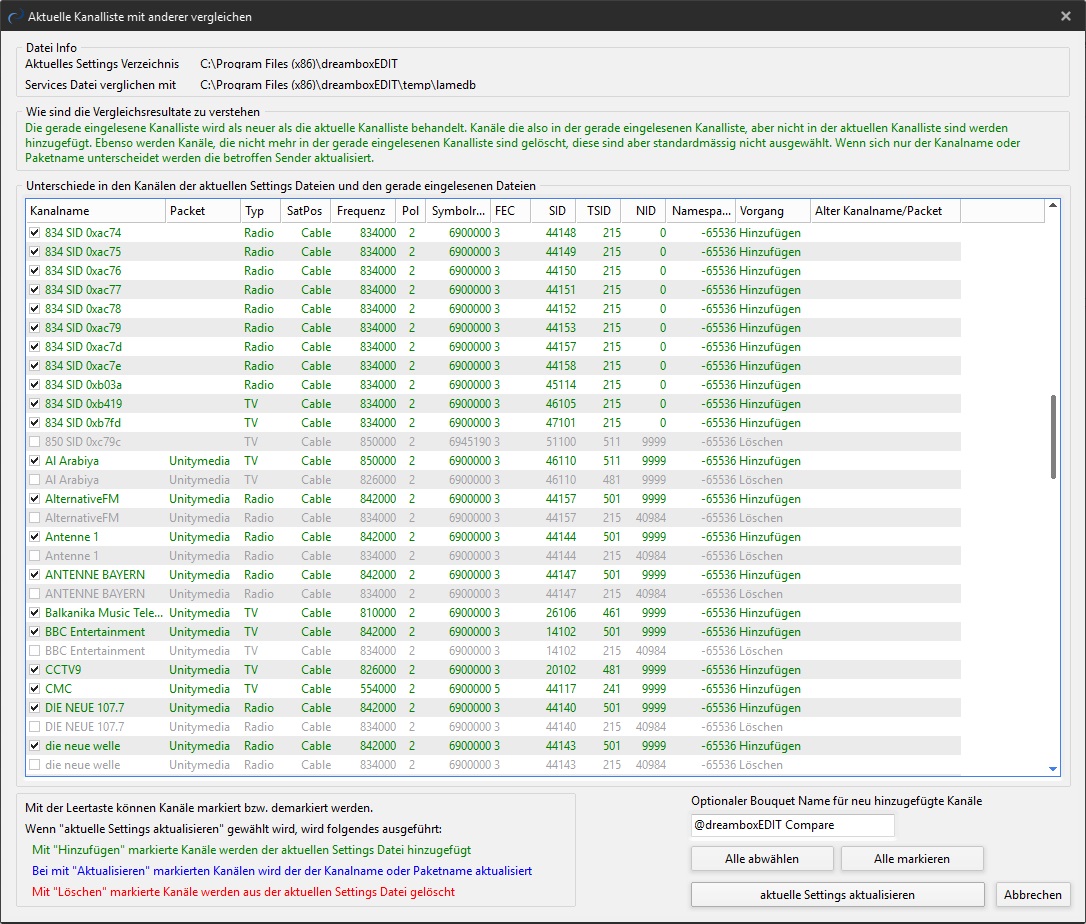The image size is (1086, 924).
Task: Click the dreamboxEDIT icon in title bar
Action: [x=13, y=16]
